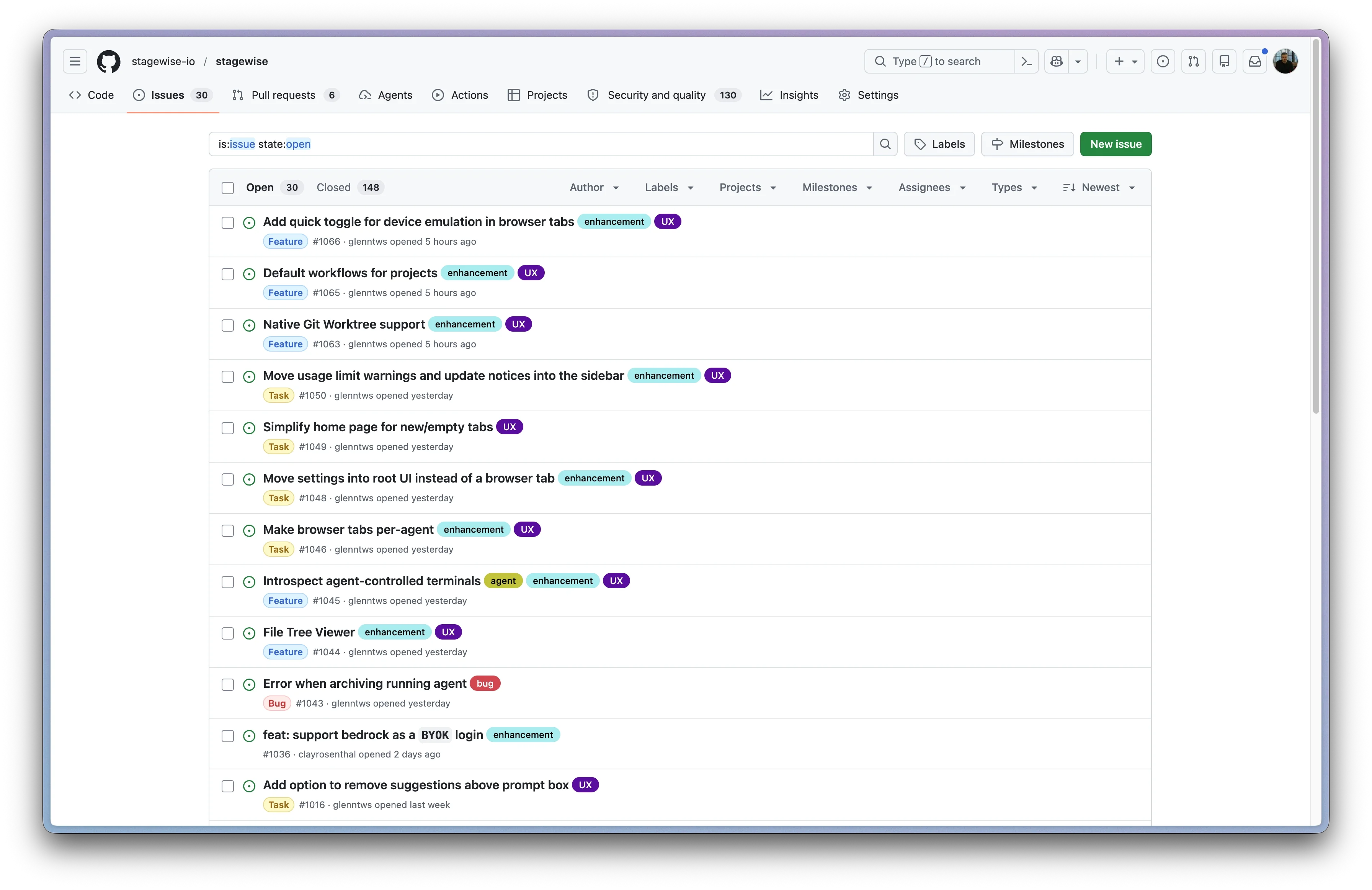
Task: Click open-issue icon for Error when archiving
Action: (249, 685)
